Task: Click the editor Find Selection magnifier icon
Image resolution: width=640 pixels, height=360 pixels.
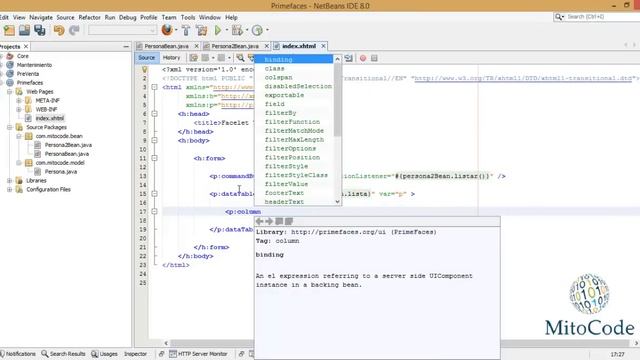Action: (x=240, y=58)
